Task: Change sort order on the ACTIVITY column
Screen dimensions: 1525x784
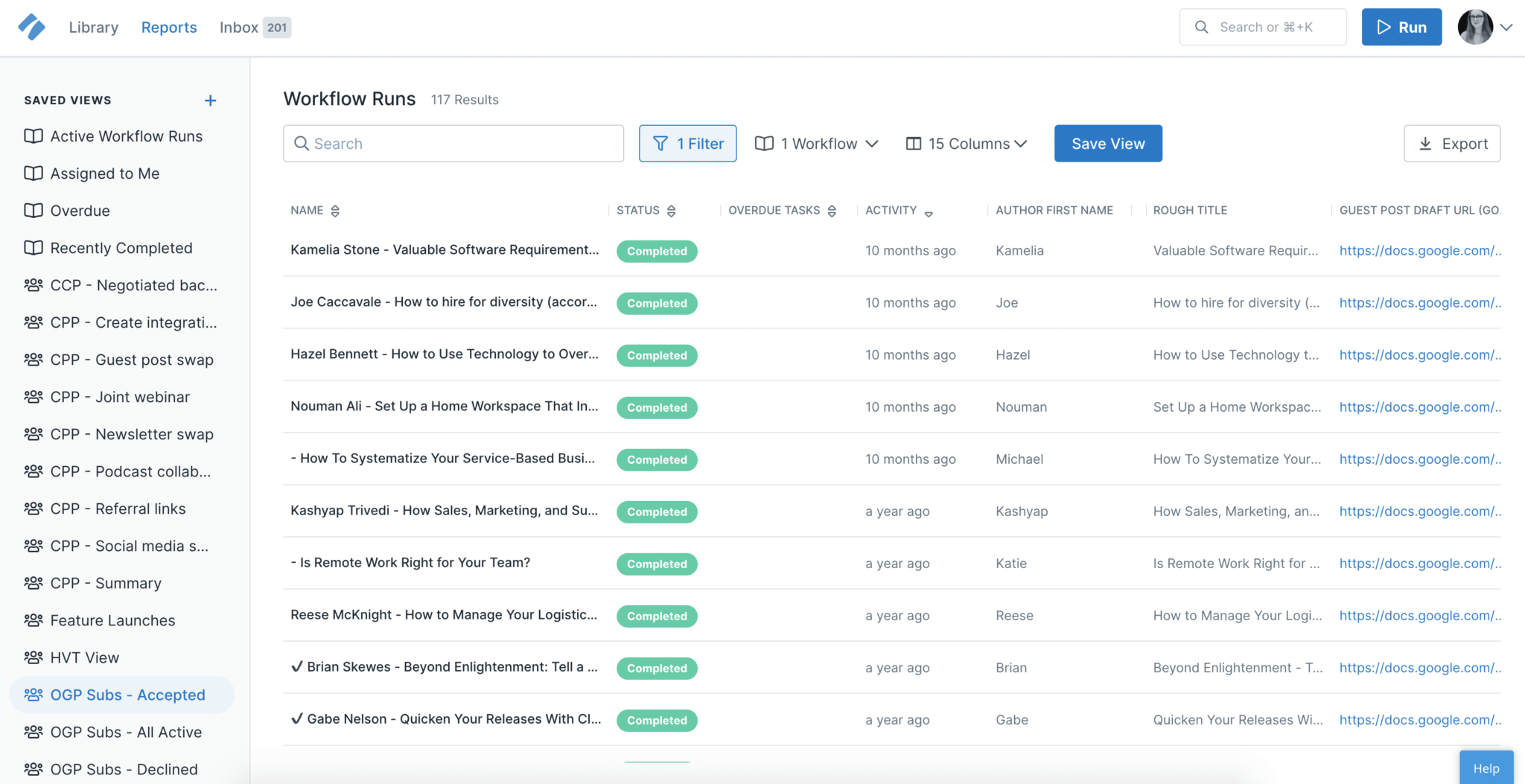Action: coord(929,212)
